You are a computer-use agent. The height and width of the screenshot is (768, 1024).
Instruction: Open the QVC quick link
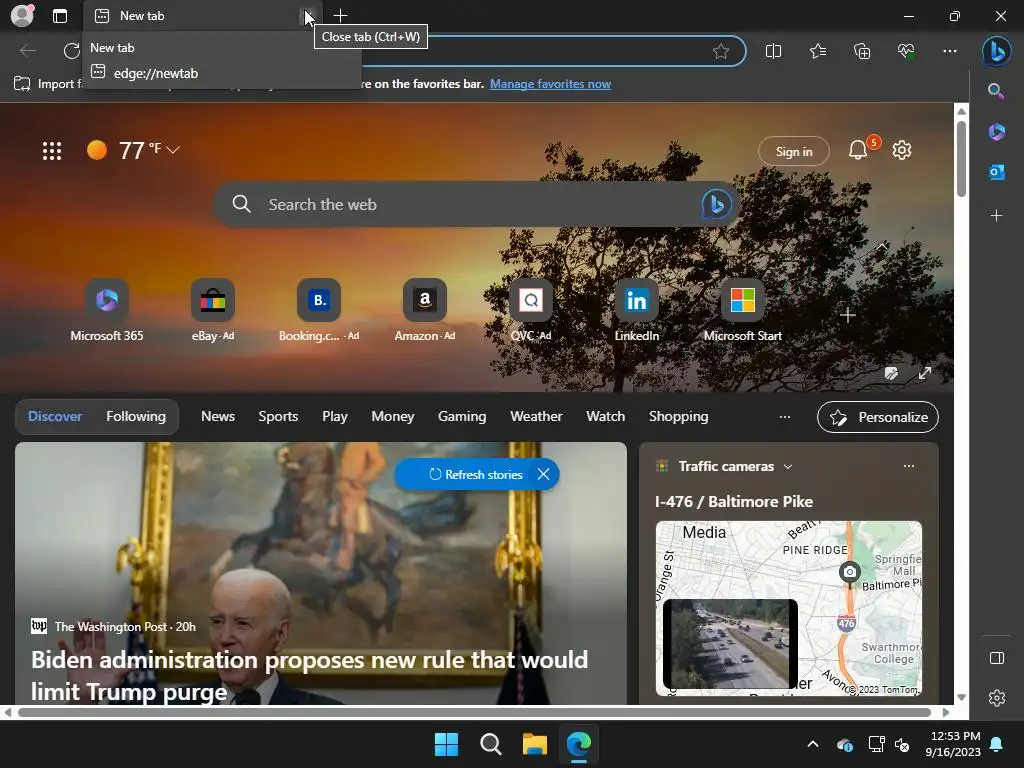point(531,311)
